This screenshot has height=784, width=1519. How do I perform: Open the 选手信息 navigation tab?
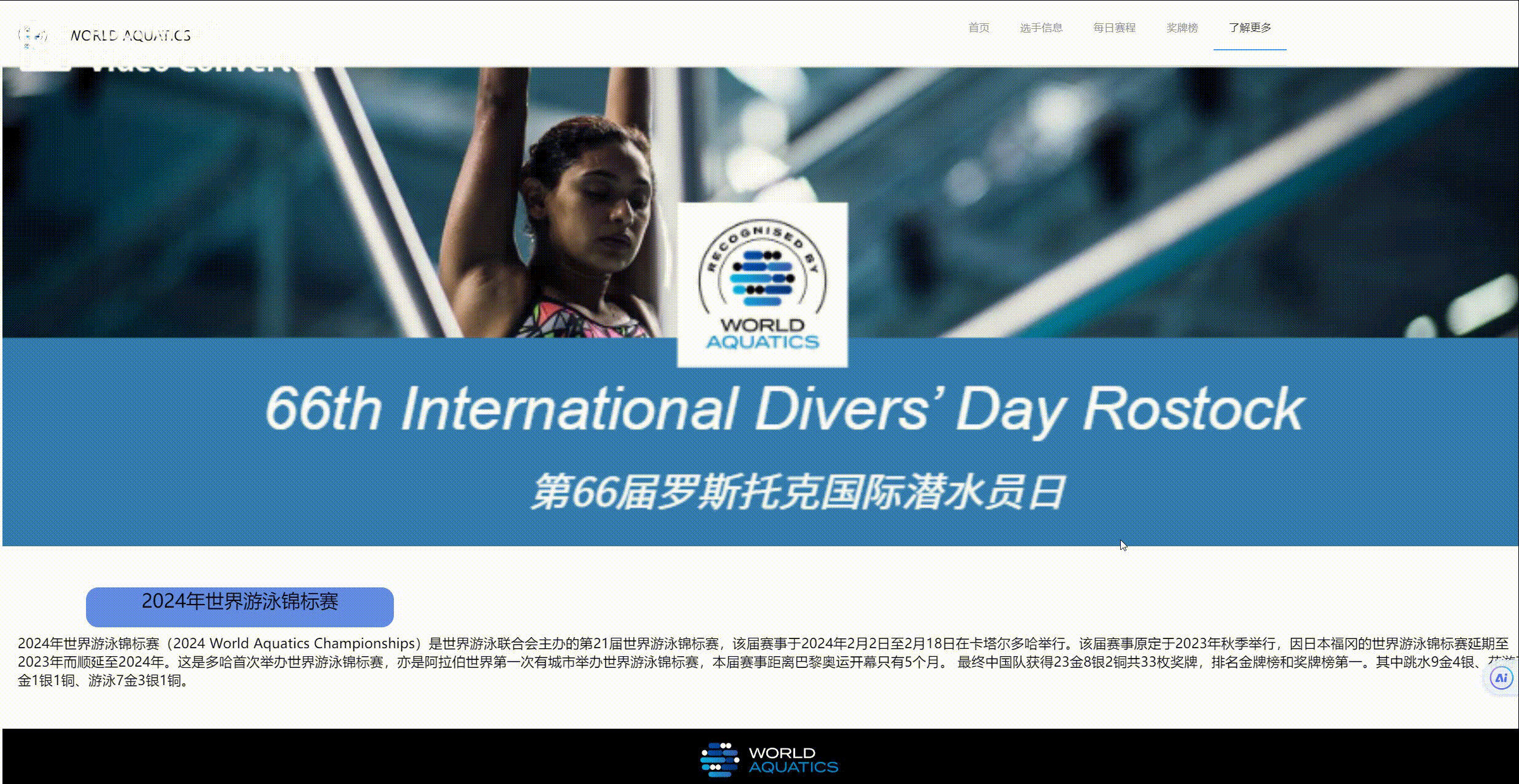pos(1041,28)
